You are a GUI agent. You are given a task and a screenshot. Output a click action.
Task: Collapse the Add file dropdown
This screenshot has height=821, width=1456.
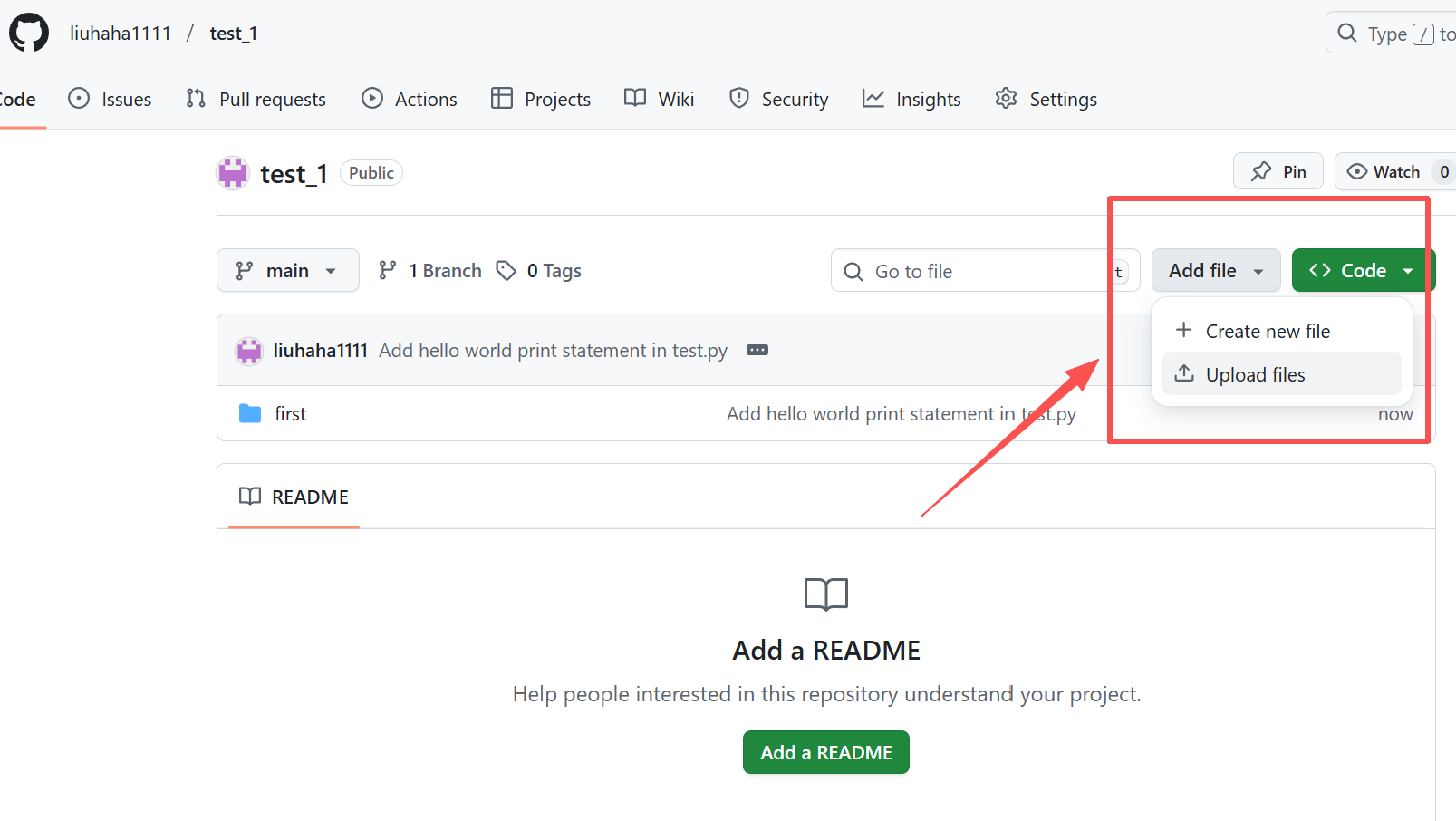tap(1216, 270)
